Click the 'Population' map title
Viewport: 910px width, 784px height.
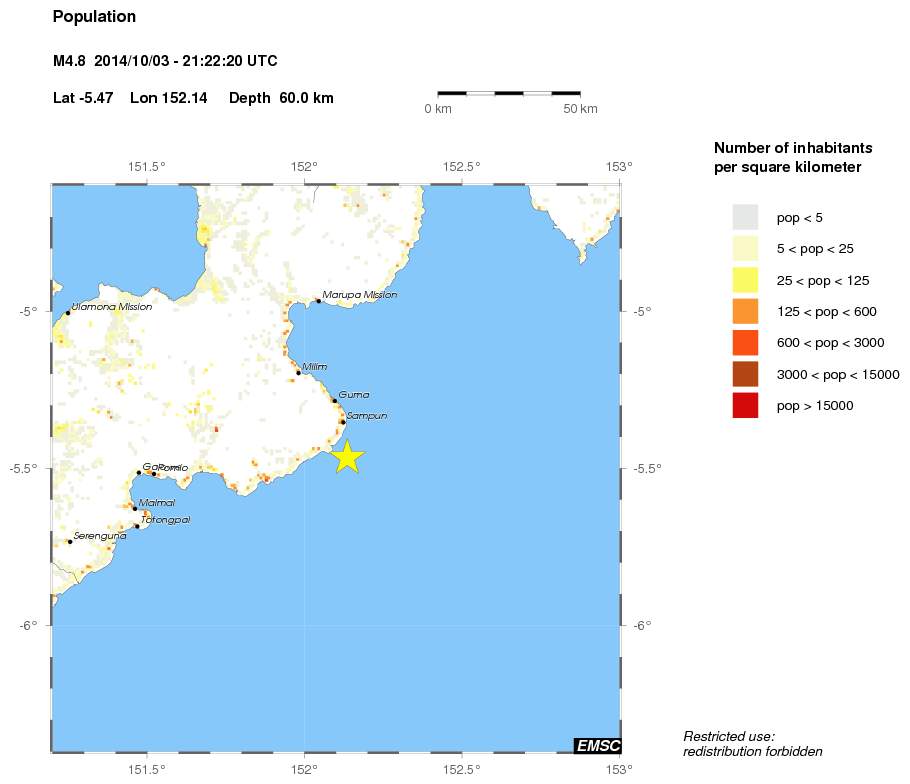(94, 17)
